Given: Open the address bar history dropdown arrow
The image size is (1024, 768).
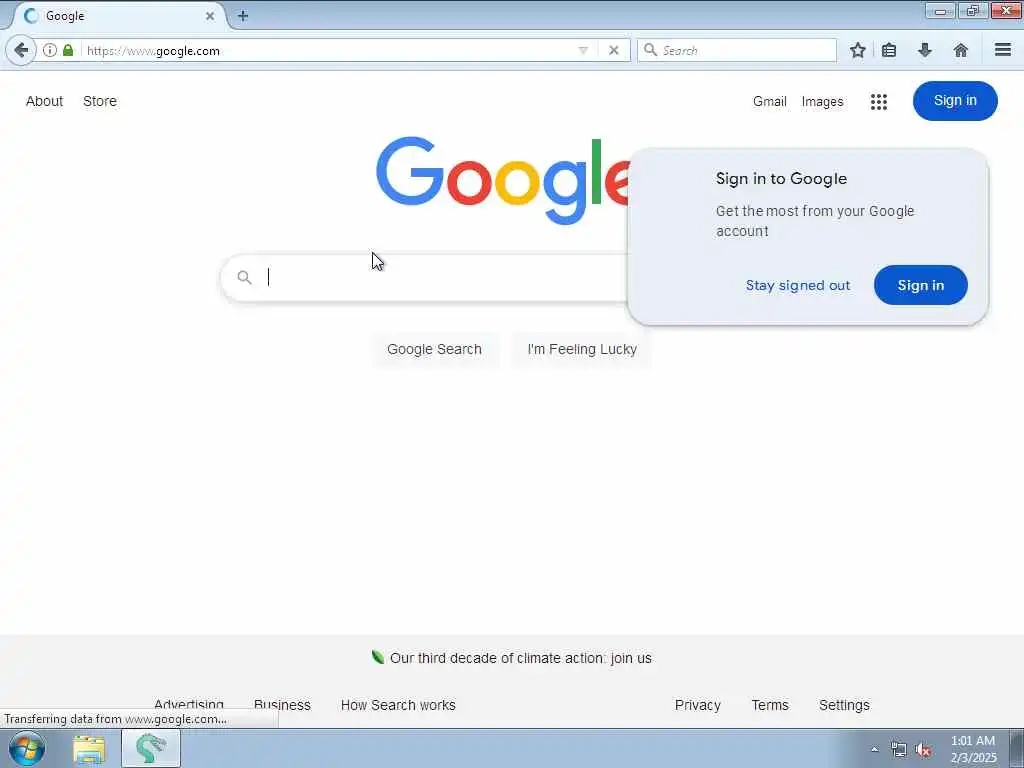Looking at the screenshot, I should [x=583, y=50].
